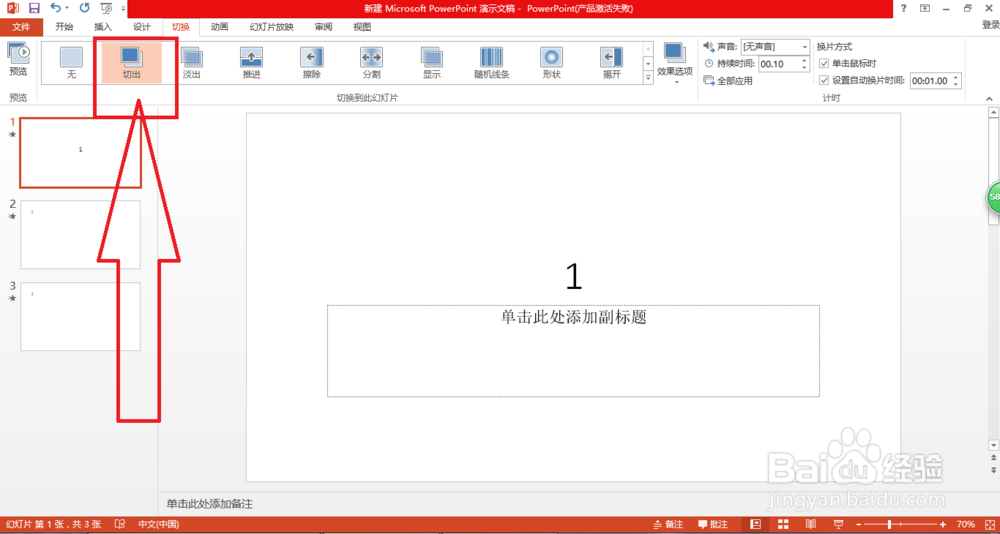This screenshot has width=1000, height=534.
Task: Go to next row of the transition gallery
Action: click(x=649, y=64)
